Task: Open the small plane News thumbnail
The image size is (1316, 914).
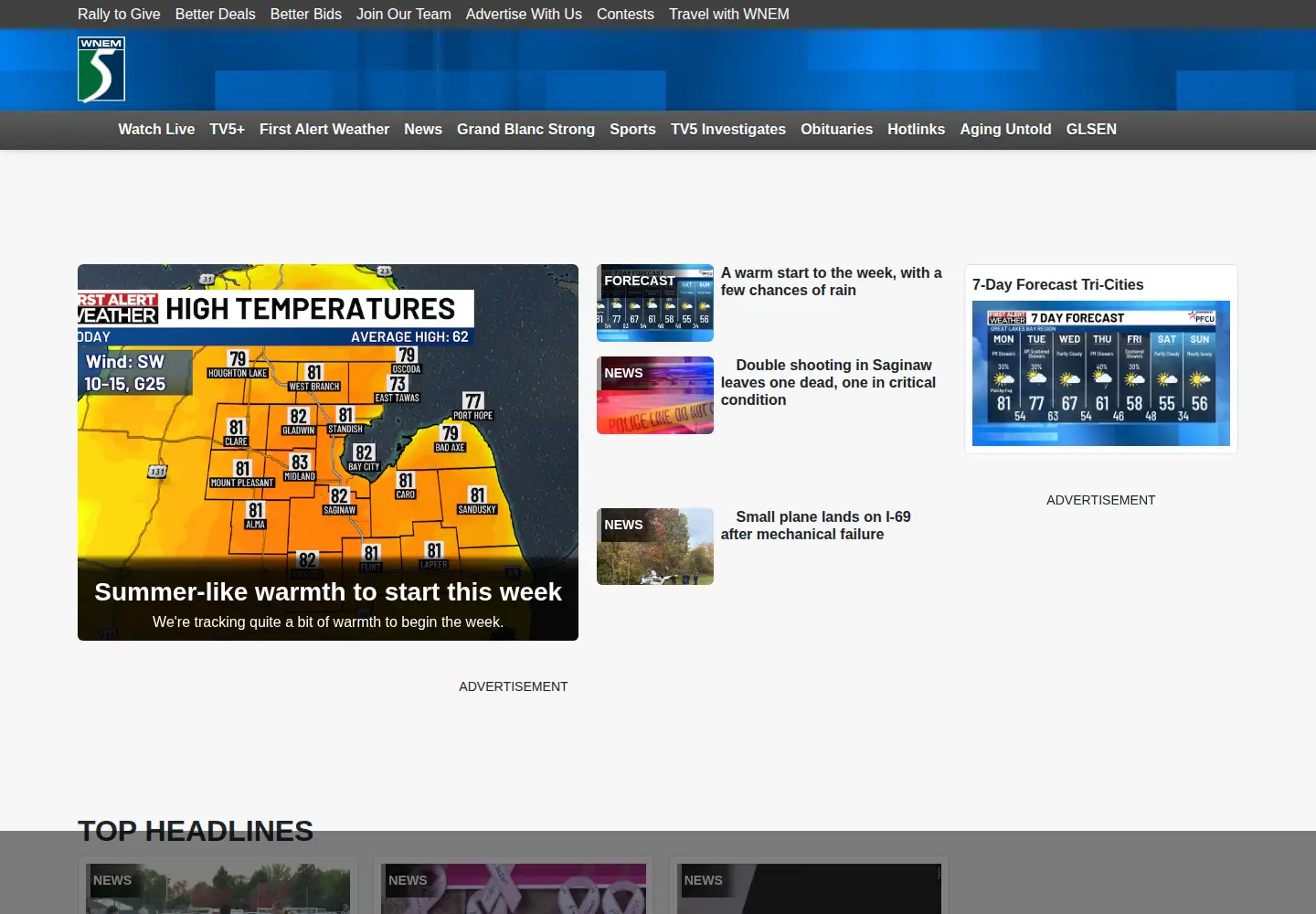Action: (x=655, y=547)
